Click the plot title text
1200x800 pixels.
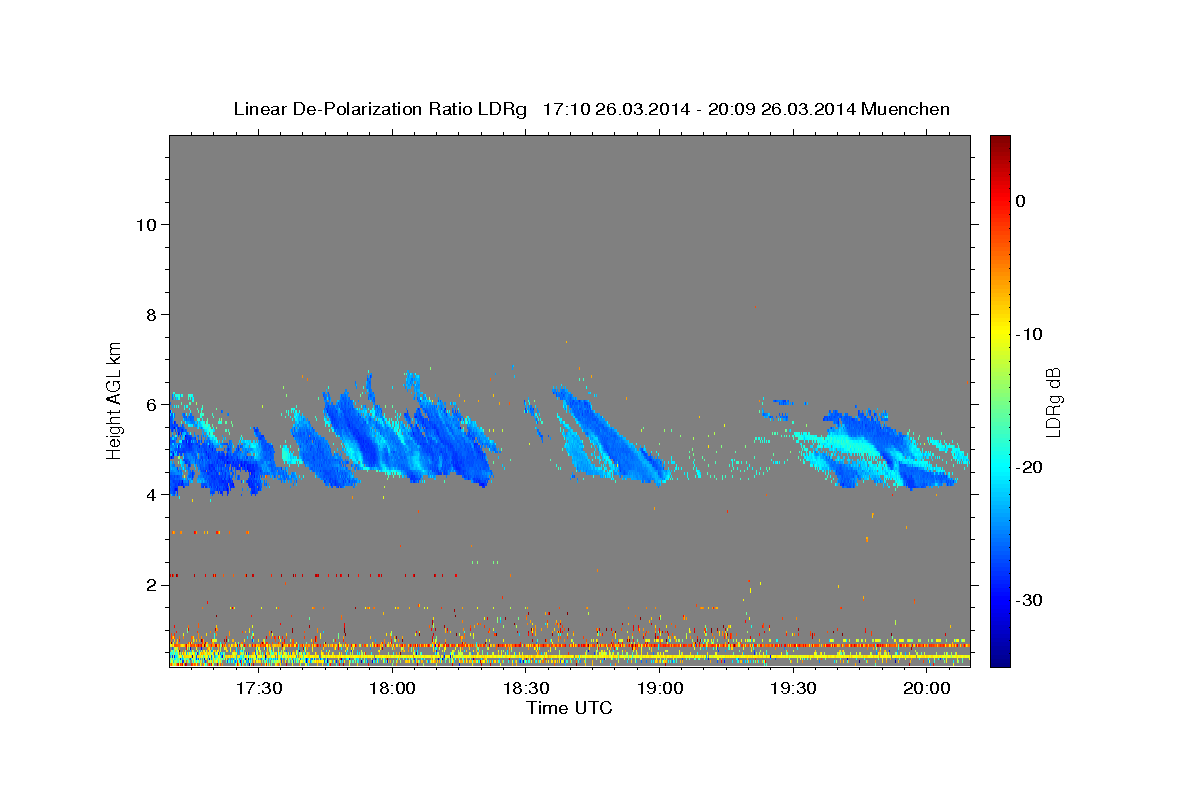591,109
